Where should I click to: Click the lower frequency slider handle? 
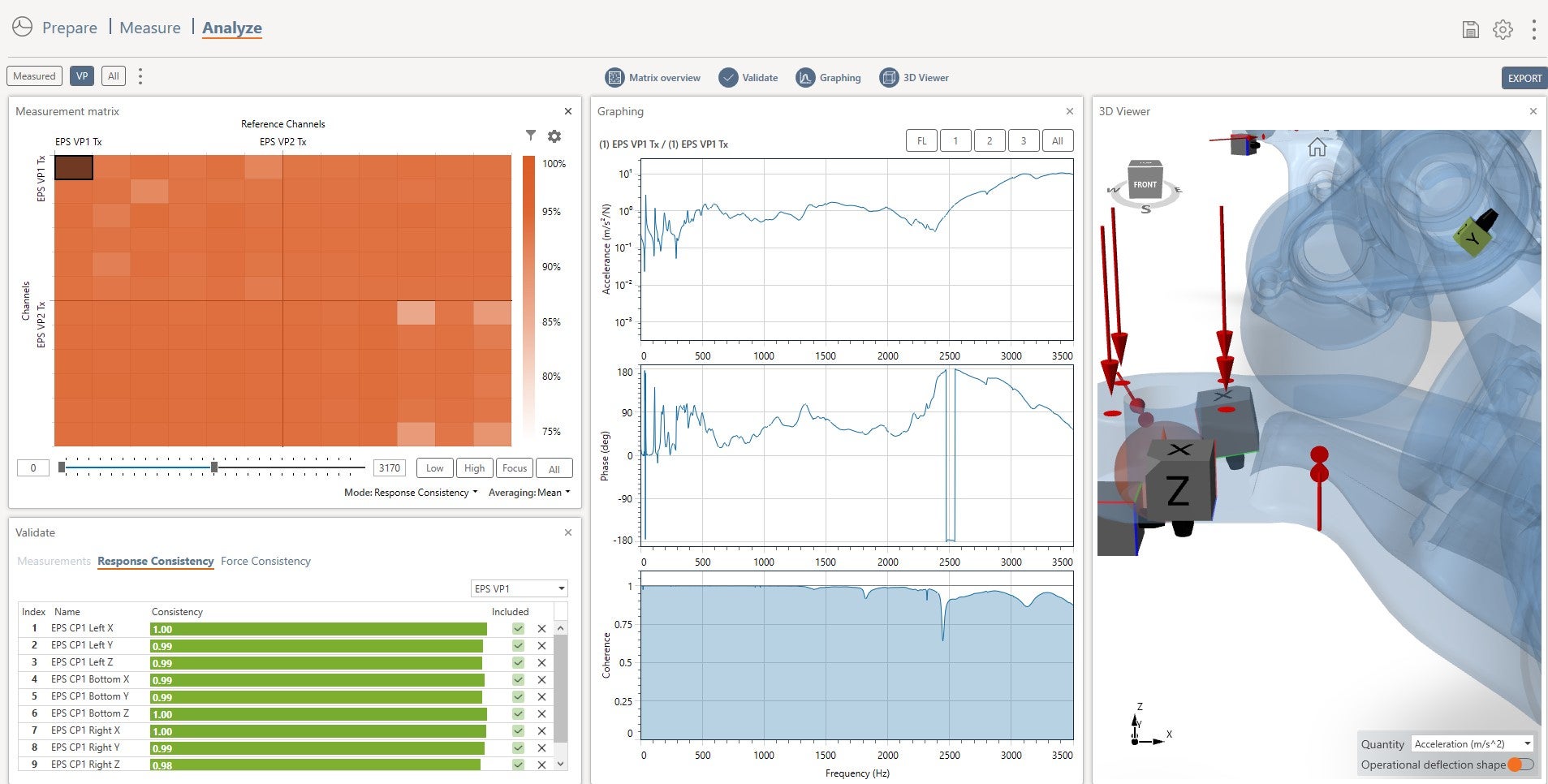coord(62,467)
